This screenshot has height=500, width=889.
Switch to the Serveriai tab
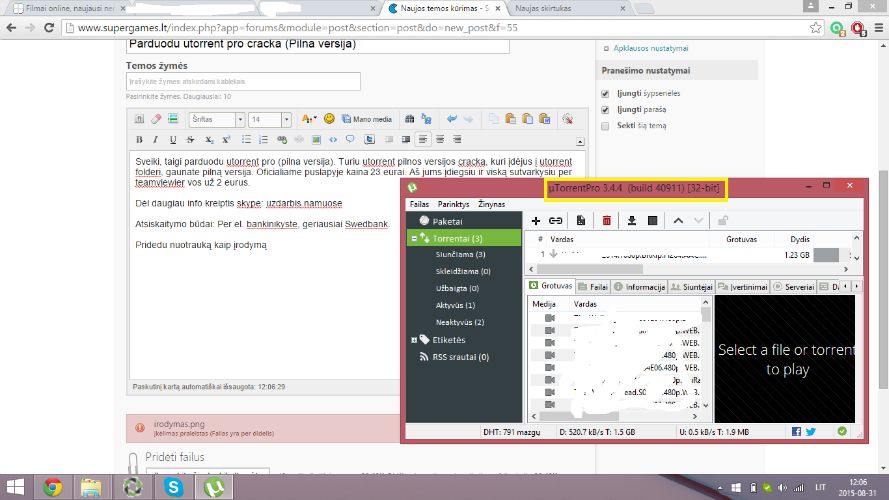pos(794,287)
